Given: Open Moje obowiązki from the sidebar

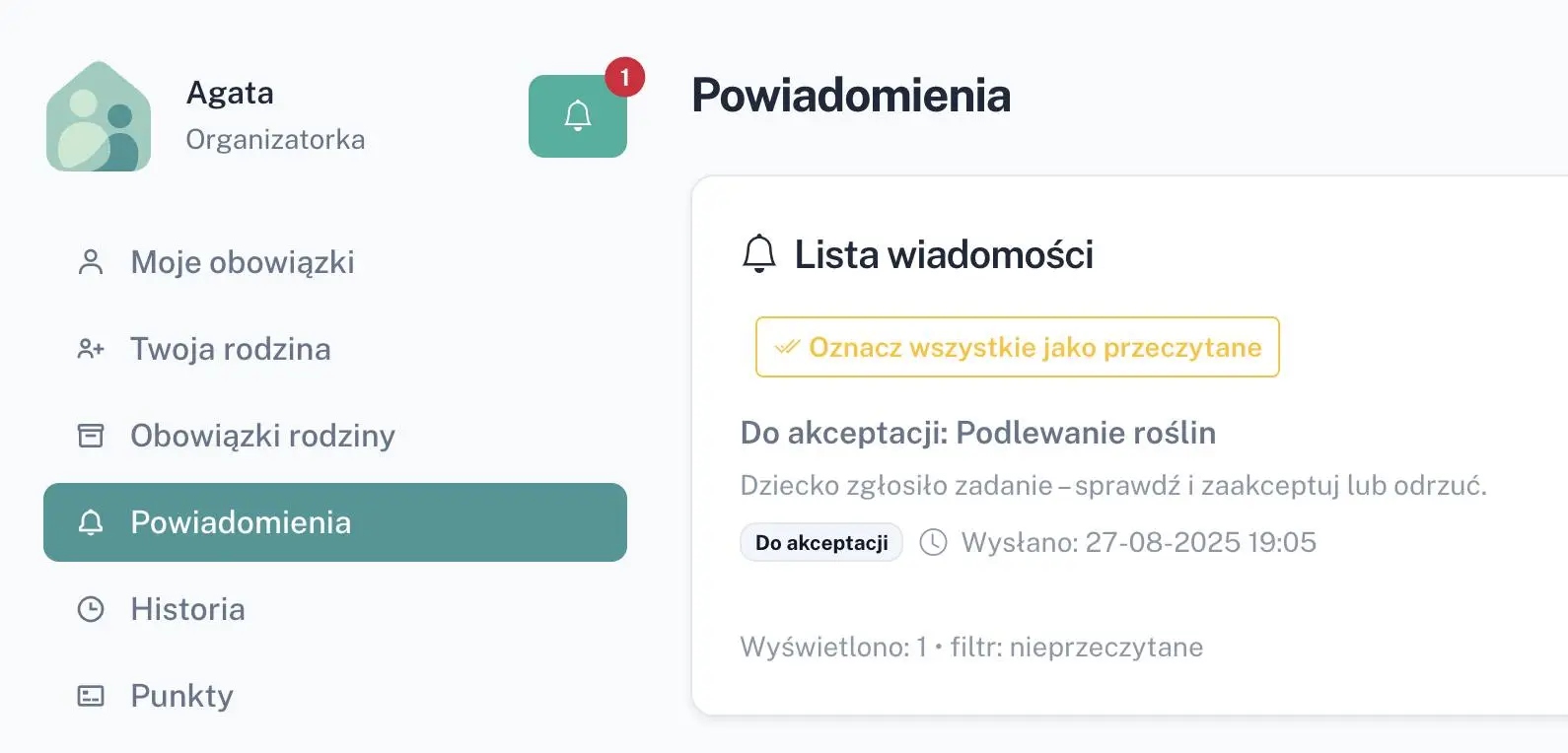Looking at the screenshot, I should click(x=242, y=260).
